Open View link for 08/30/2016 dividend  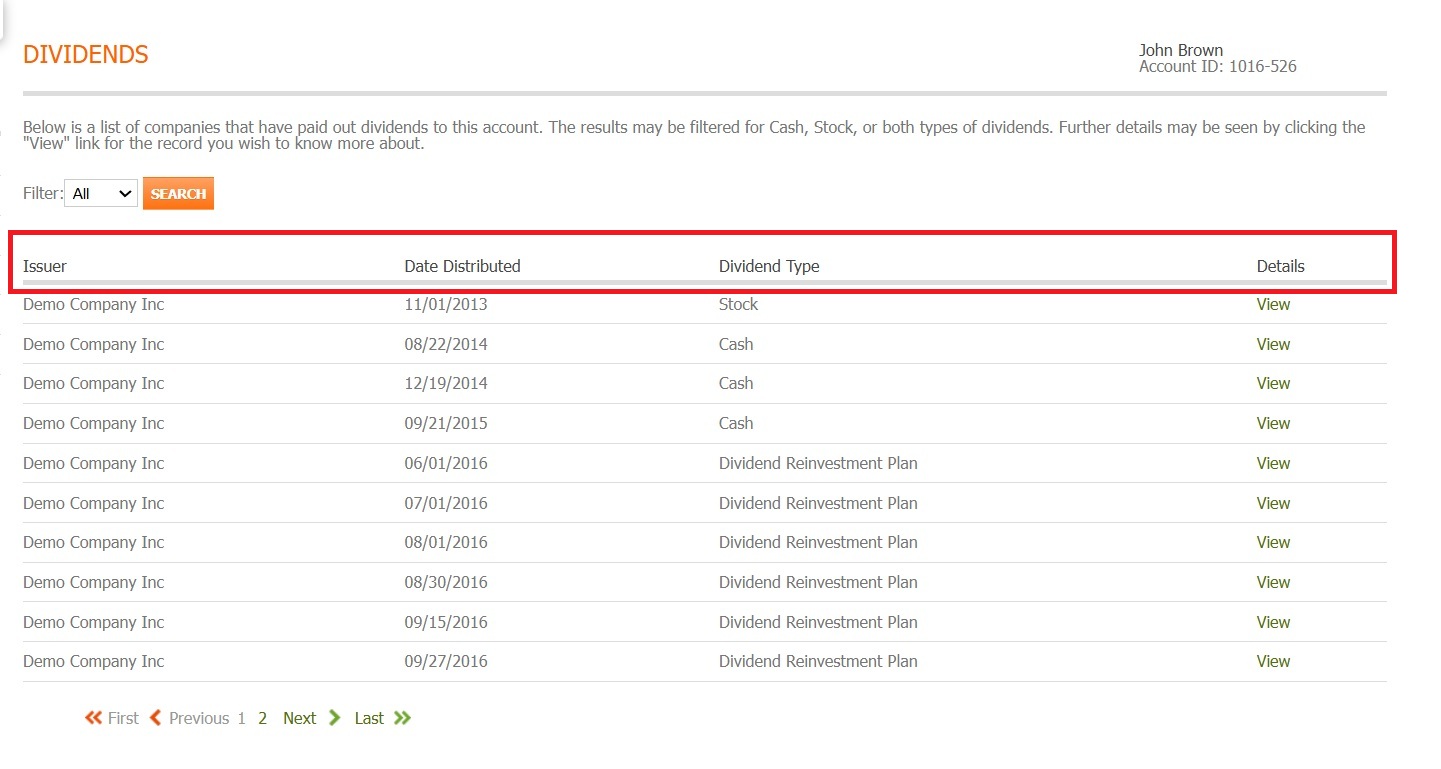[x=1273, y=582]
